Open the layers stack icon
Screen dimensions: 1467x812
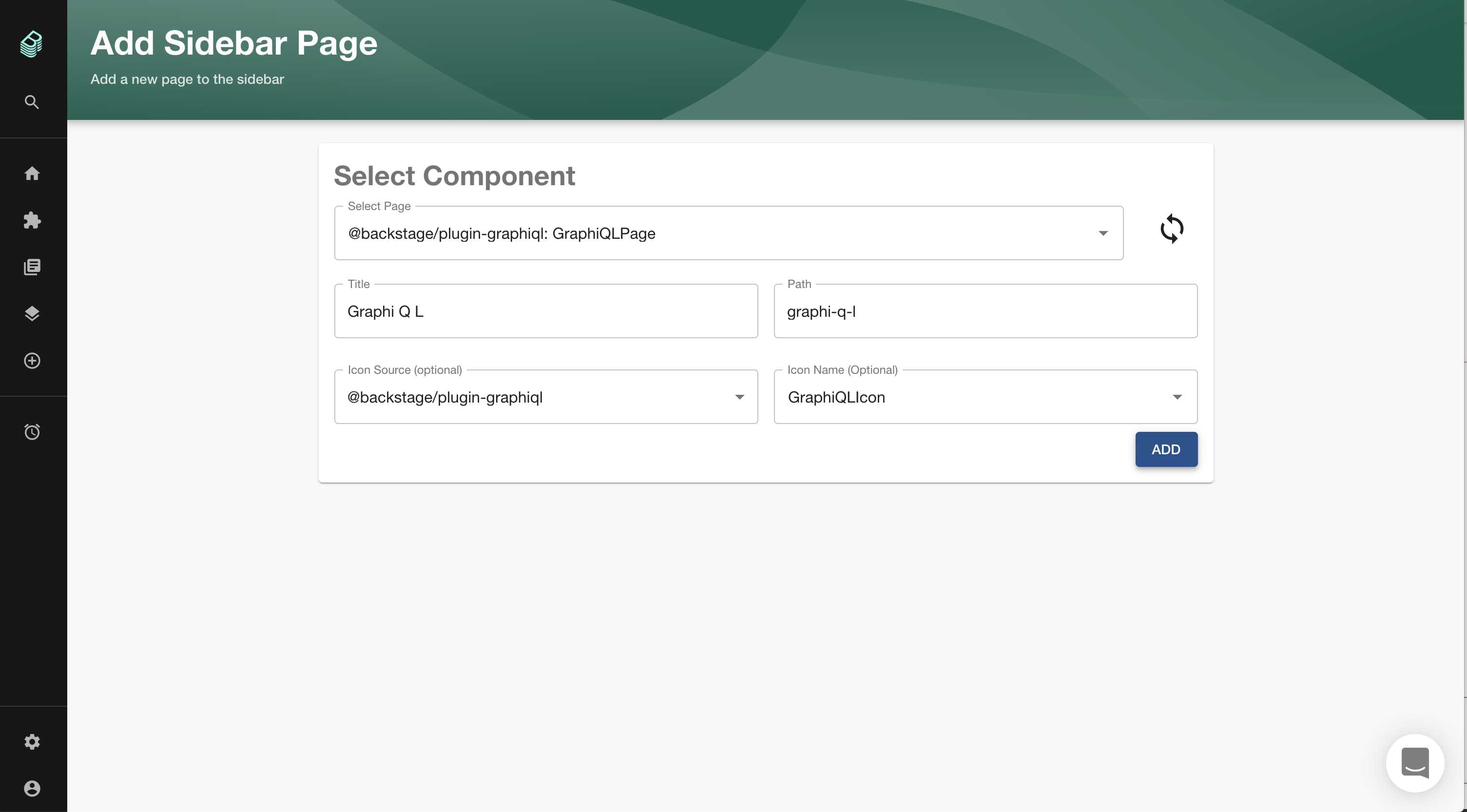[32, 314]
